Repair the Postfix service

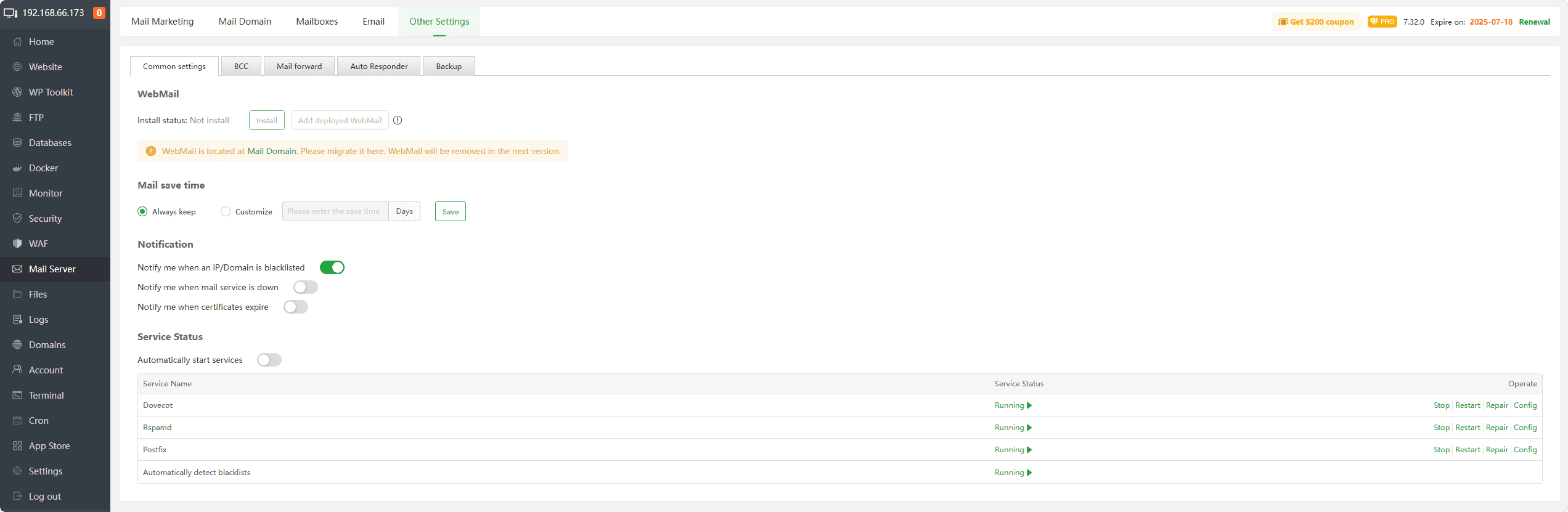[x=1497, y=450]
